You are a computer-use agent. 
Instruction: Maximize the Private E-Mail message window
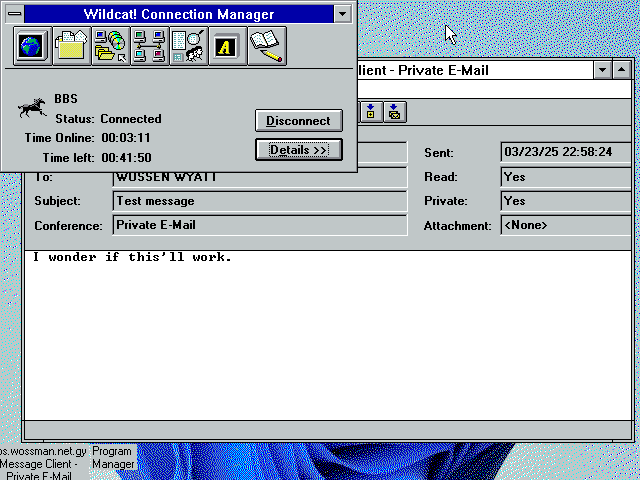(621, 70)
